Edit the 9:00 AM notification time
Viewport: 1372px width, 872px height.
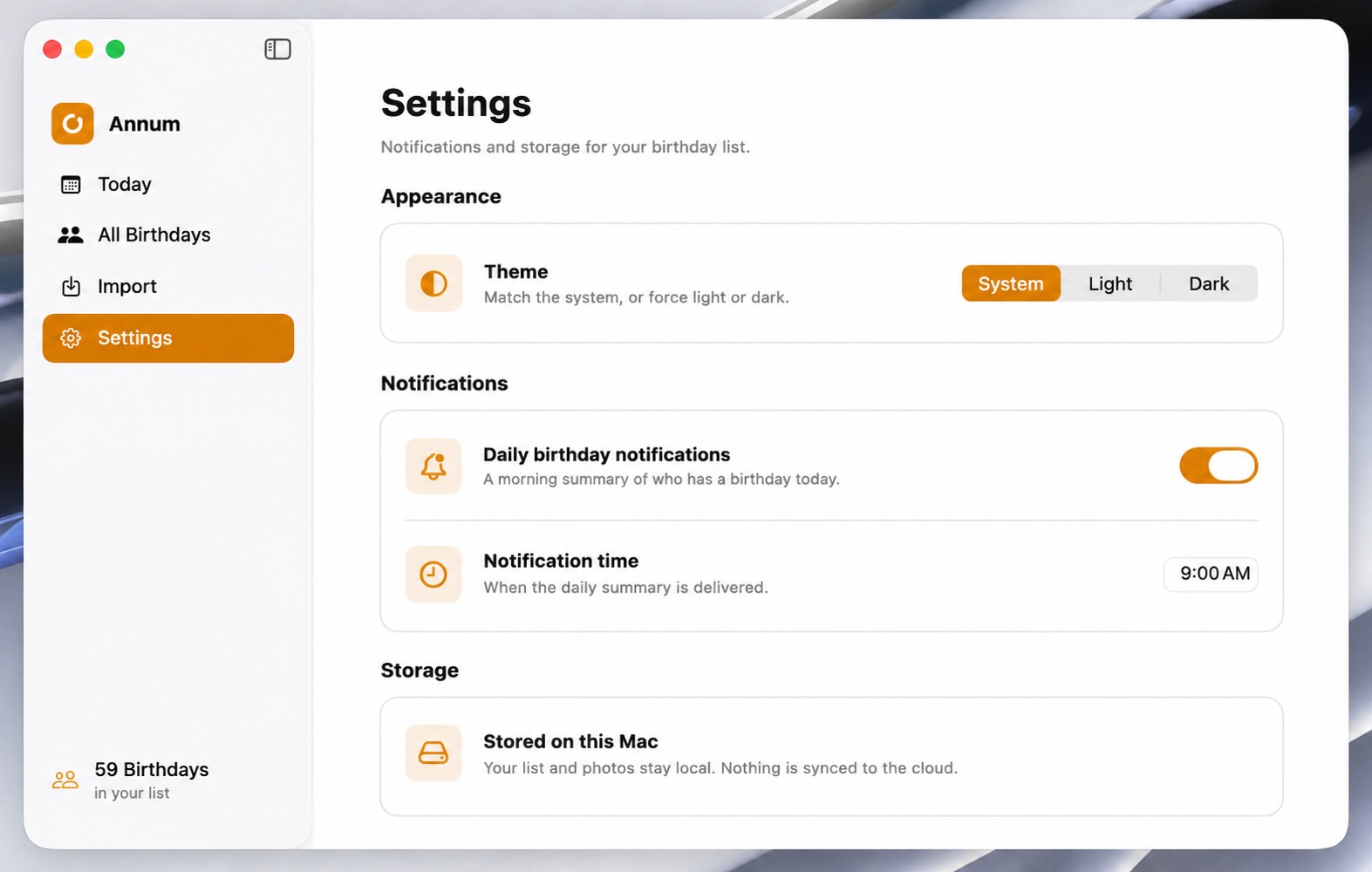click(1211, 574)
